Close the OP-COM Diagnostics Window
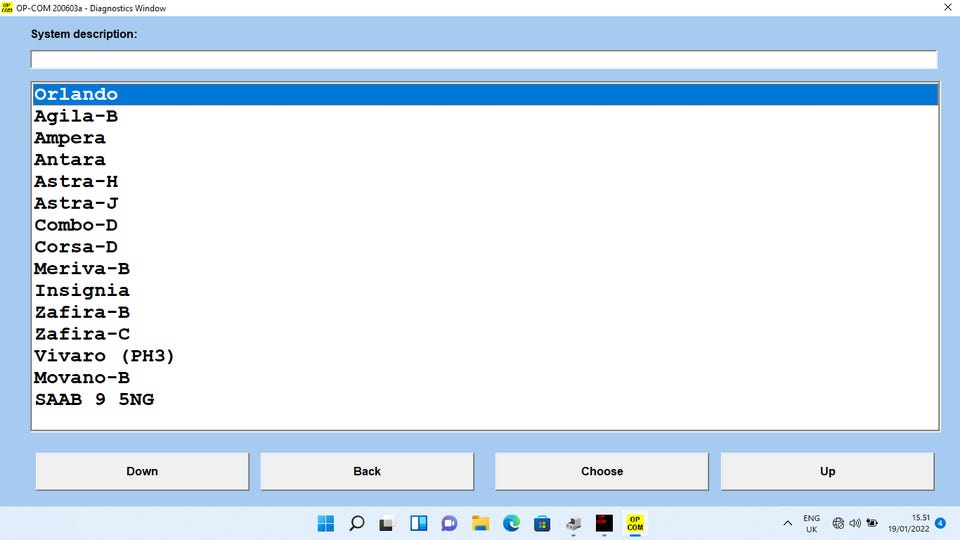The image size is (960, 540). pos(947,7)
